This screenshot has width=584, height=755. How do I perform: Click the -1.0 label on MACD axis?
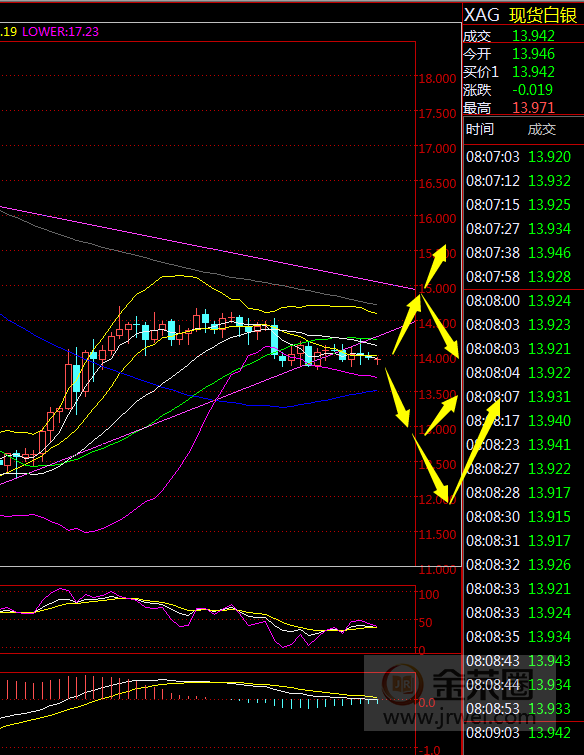click(x=429, y=749)
